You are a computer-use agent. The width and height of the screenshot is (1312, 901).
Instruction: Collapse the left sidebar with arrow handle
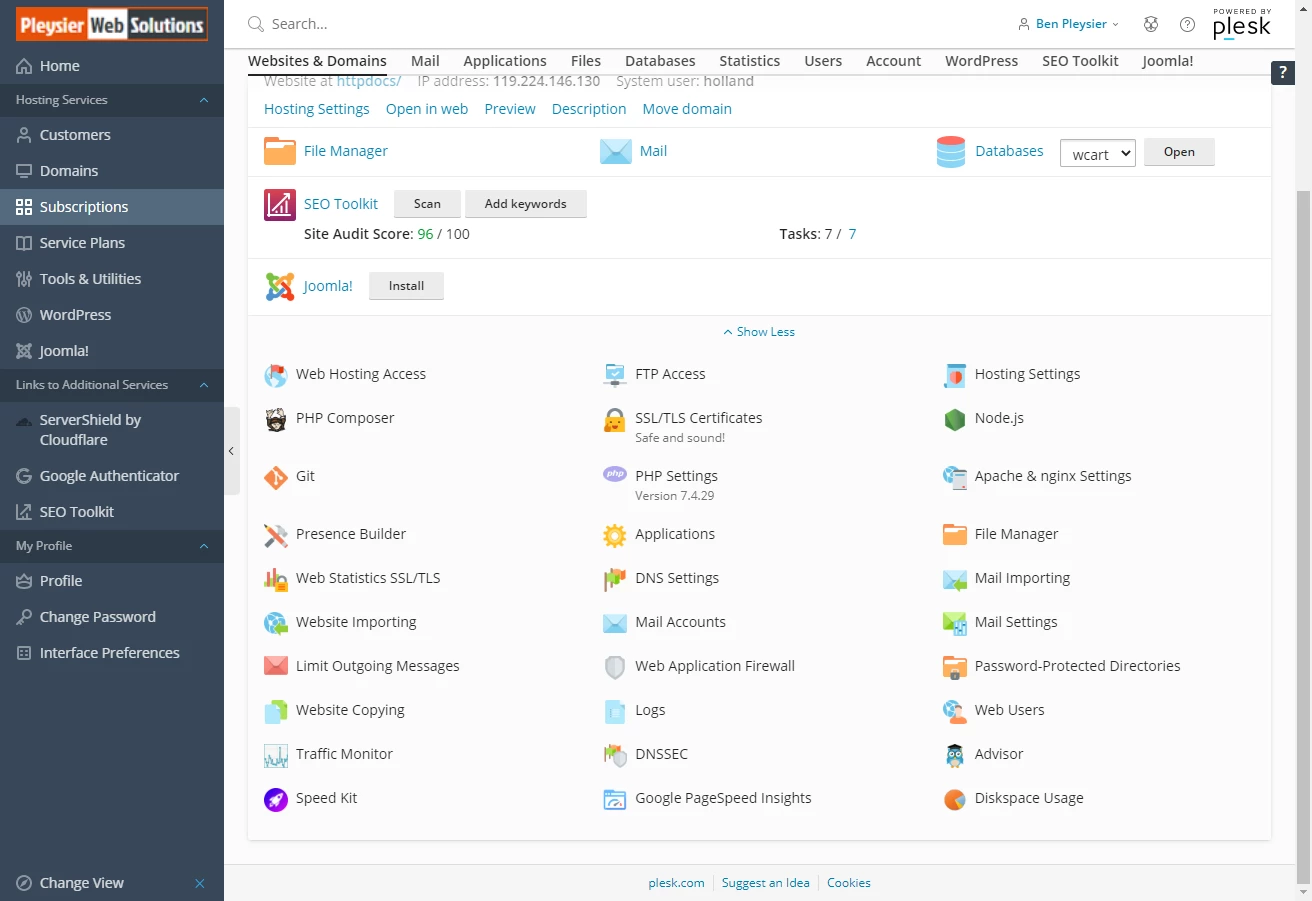(x=231, y=451)
